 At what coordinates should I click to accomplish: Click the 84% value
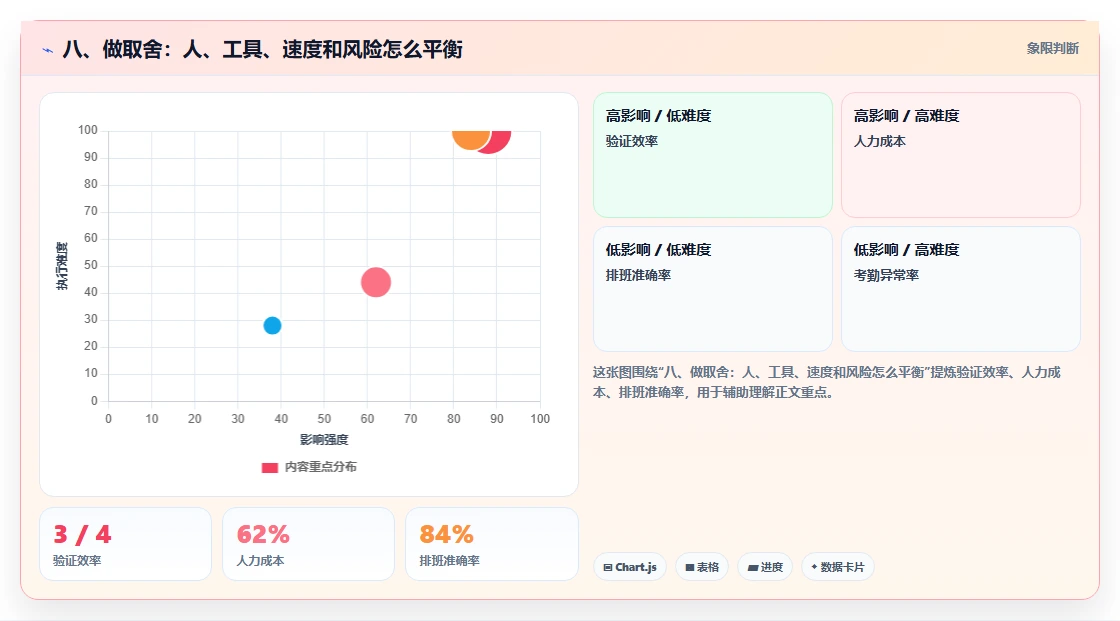click(446, 535)
